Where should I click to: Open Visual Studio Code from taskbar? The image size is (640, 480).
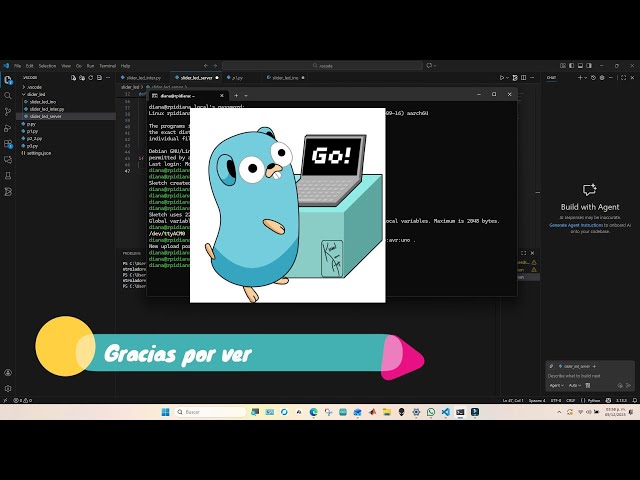445,412
